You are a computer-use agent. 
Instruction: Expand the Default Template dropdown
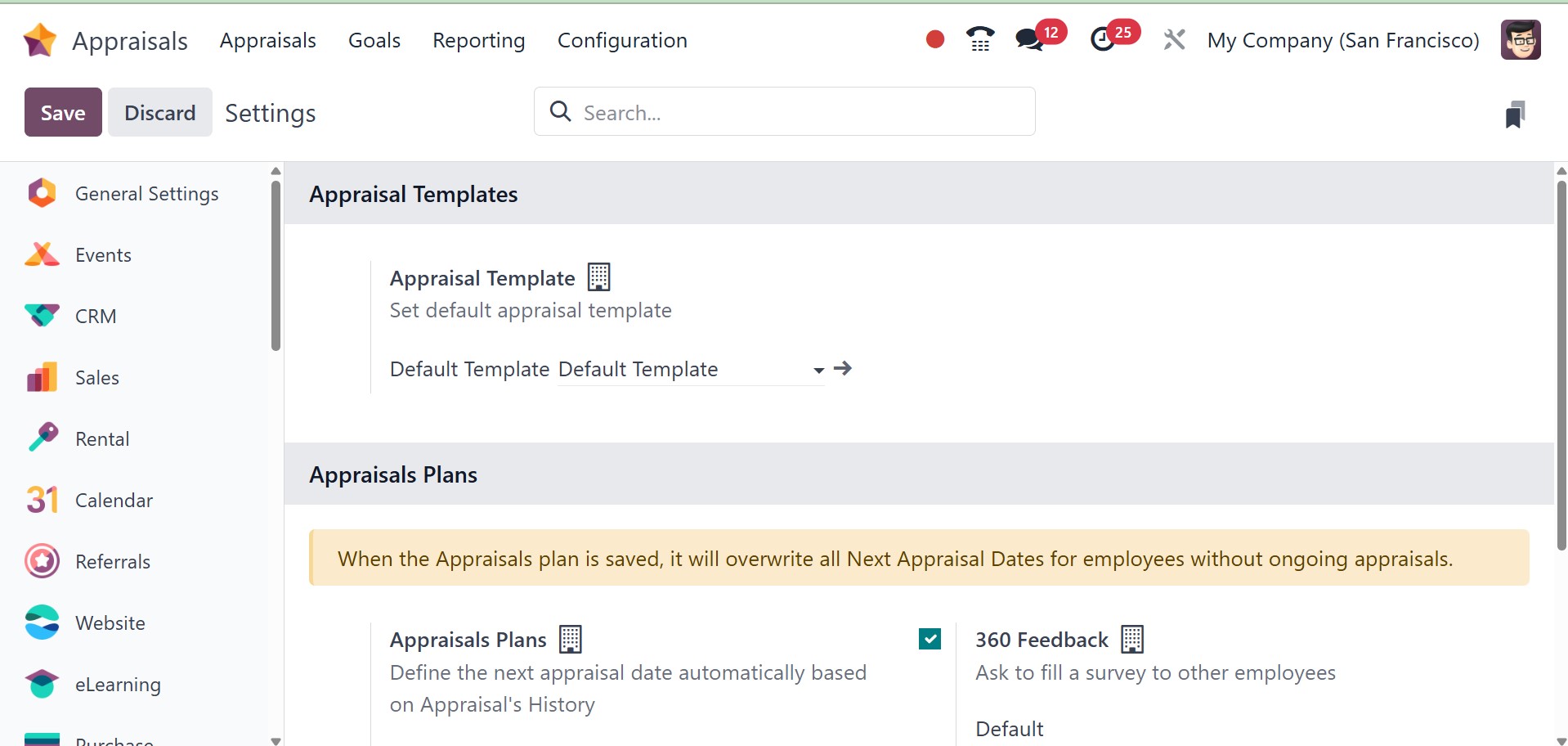click(x=818, y=371)
